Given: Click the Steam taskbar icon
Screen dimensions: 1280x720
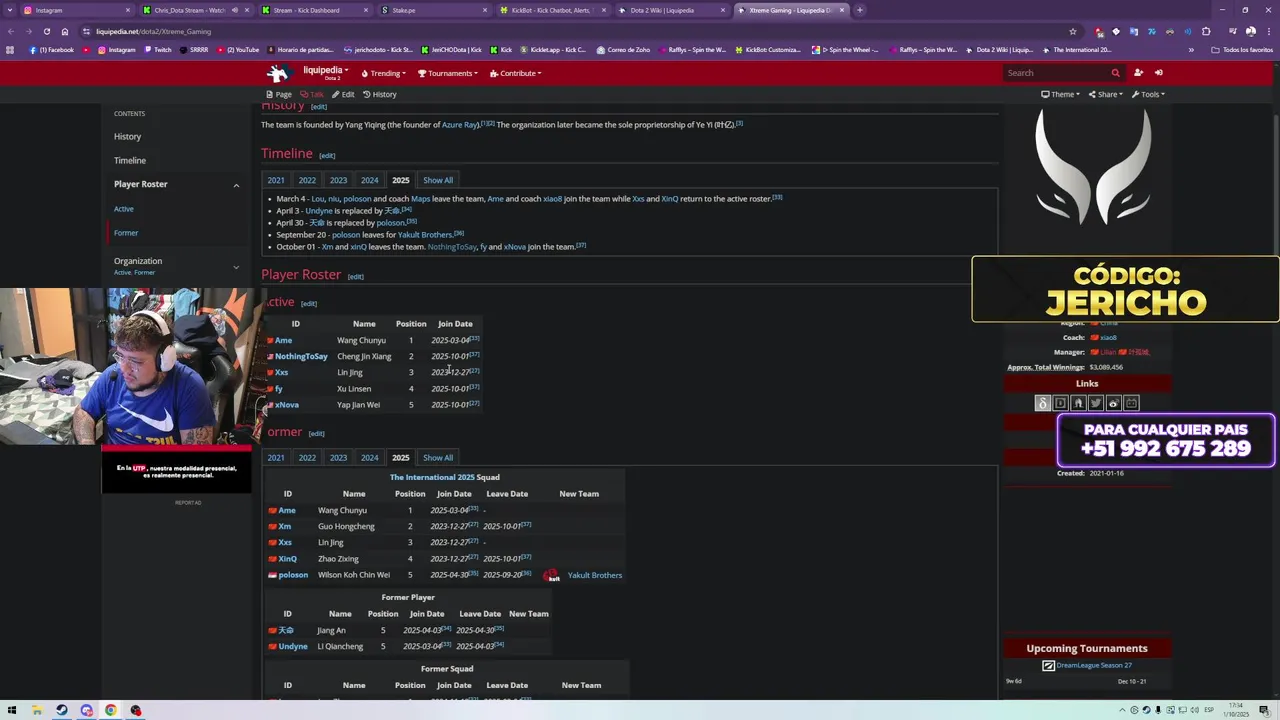Looking at the screenshot, I should pos(62,710).
